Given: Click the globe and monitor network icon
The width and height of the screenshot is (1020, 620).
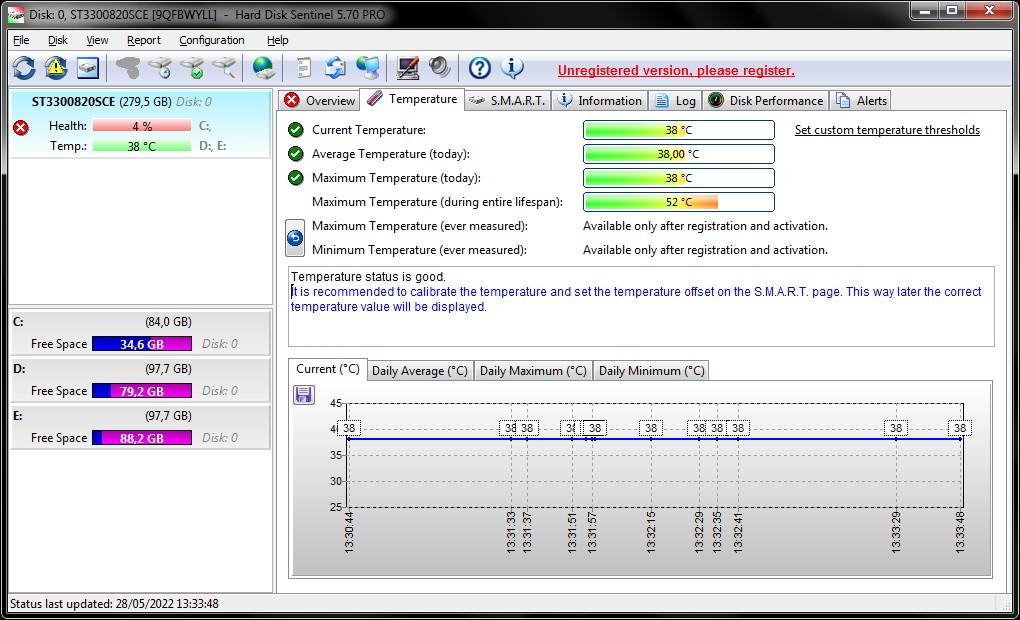Looking at the screenshot, I should (368, 68).
